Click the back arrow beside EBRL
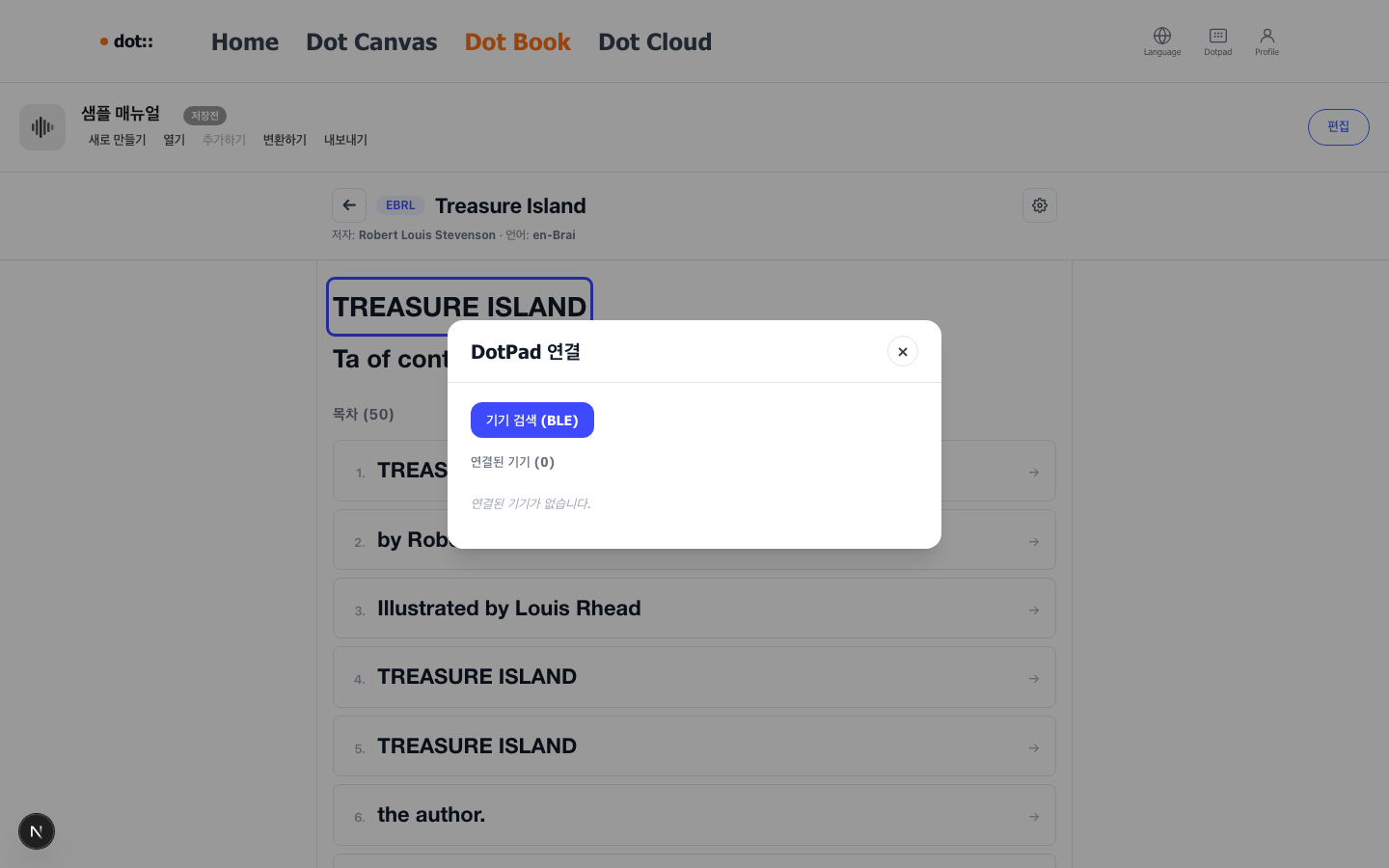1389x868 pixels. pos(349,205)
